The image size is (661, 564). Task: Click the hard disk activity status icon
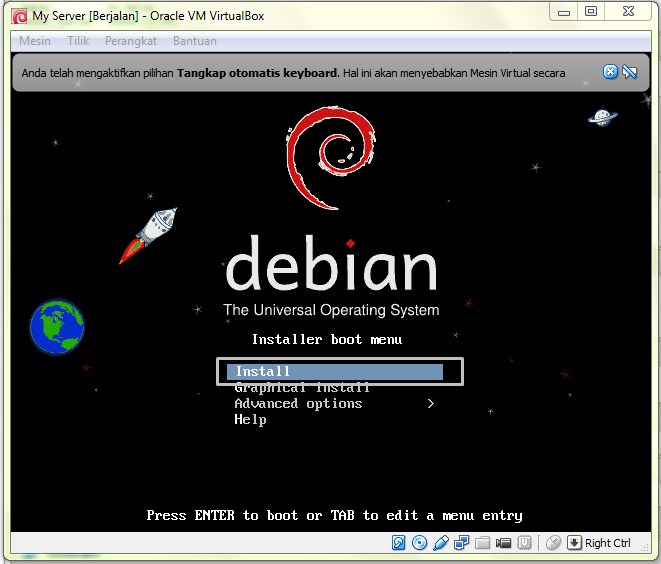(x=398, y=543)
